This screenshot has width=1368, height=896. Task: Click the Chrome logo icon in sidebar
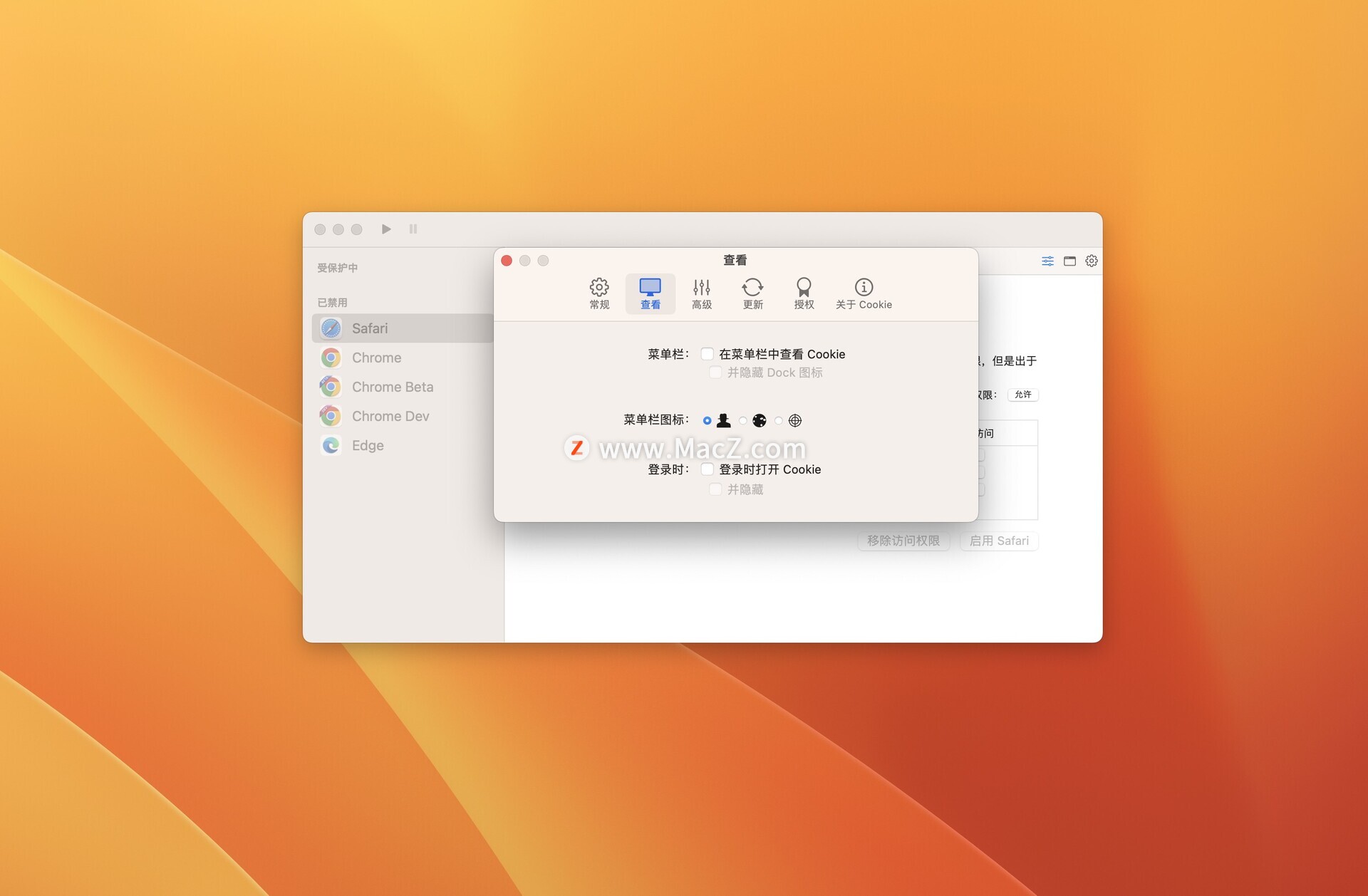coord(331,358)
